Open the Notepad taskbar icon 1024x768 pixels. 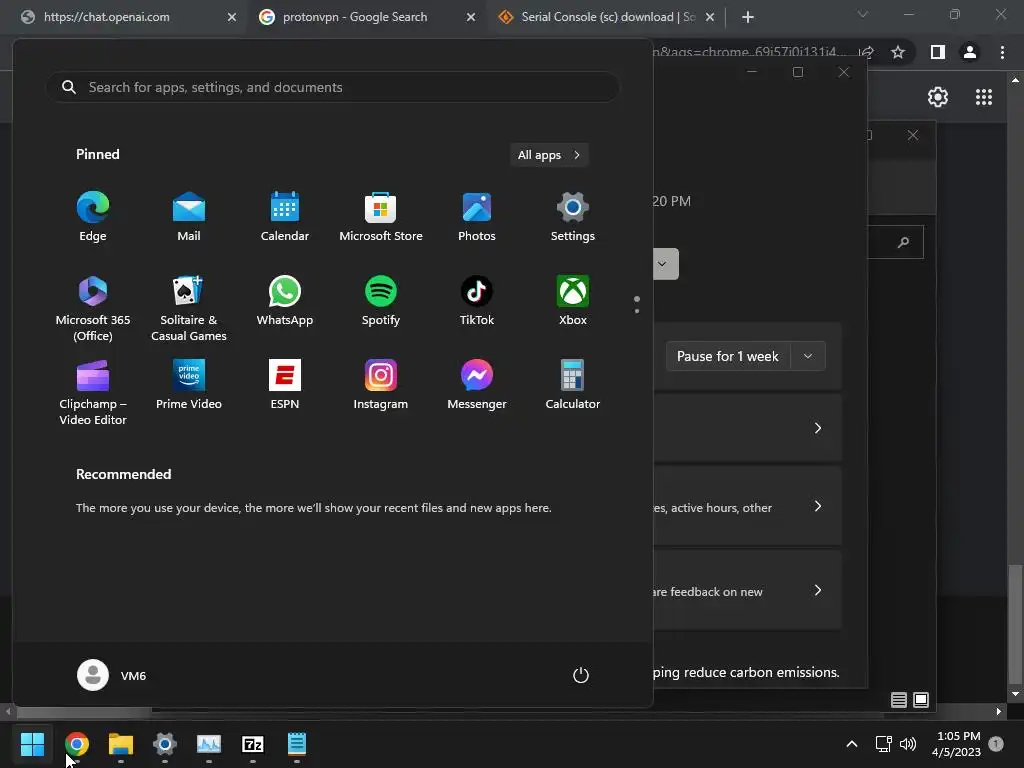296,744
